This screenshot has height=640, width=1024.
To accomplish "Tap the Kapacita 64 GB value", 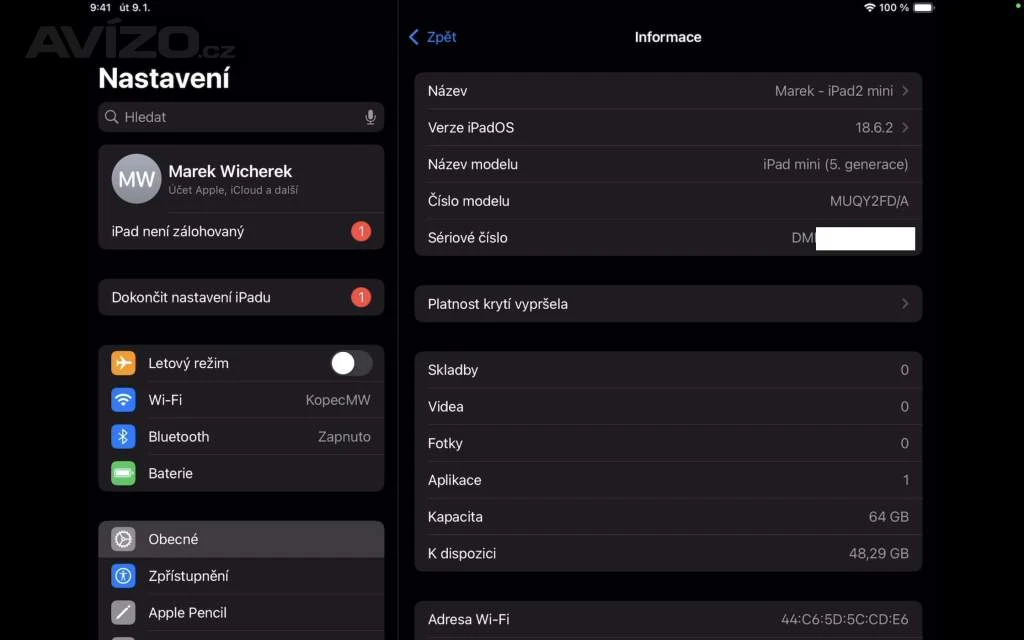I will [x=889, y=517].
